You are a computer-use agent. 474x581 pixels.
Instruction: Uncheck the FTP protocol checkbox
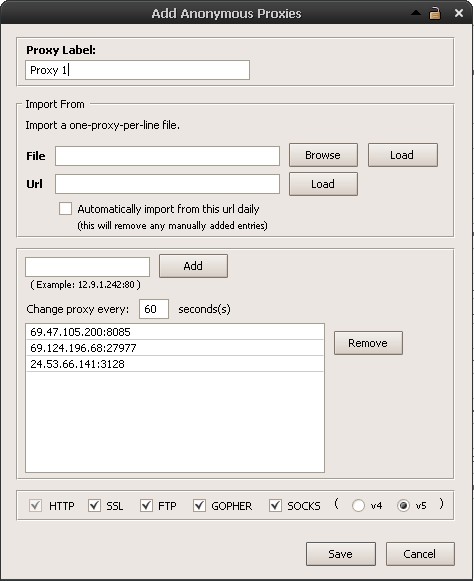pyautogui.click(x=146, y=505)
